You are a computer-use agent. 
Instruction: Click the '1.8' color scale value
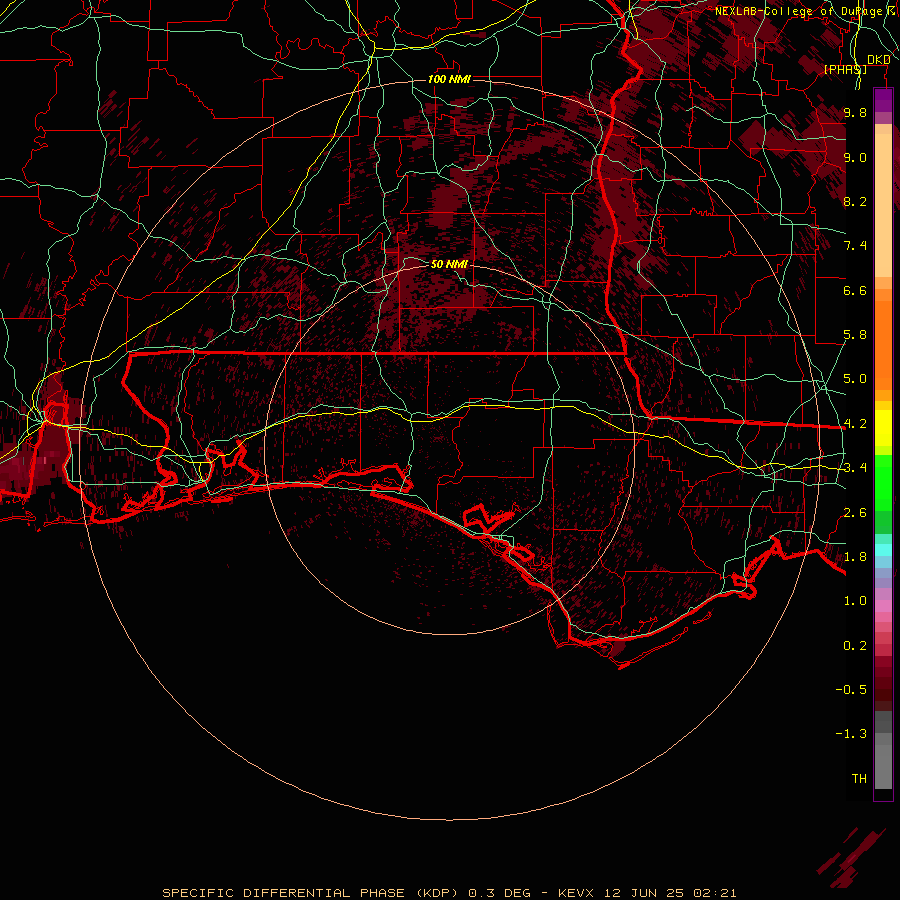point(855,557)
